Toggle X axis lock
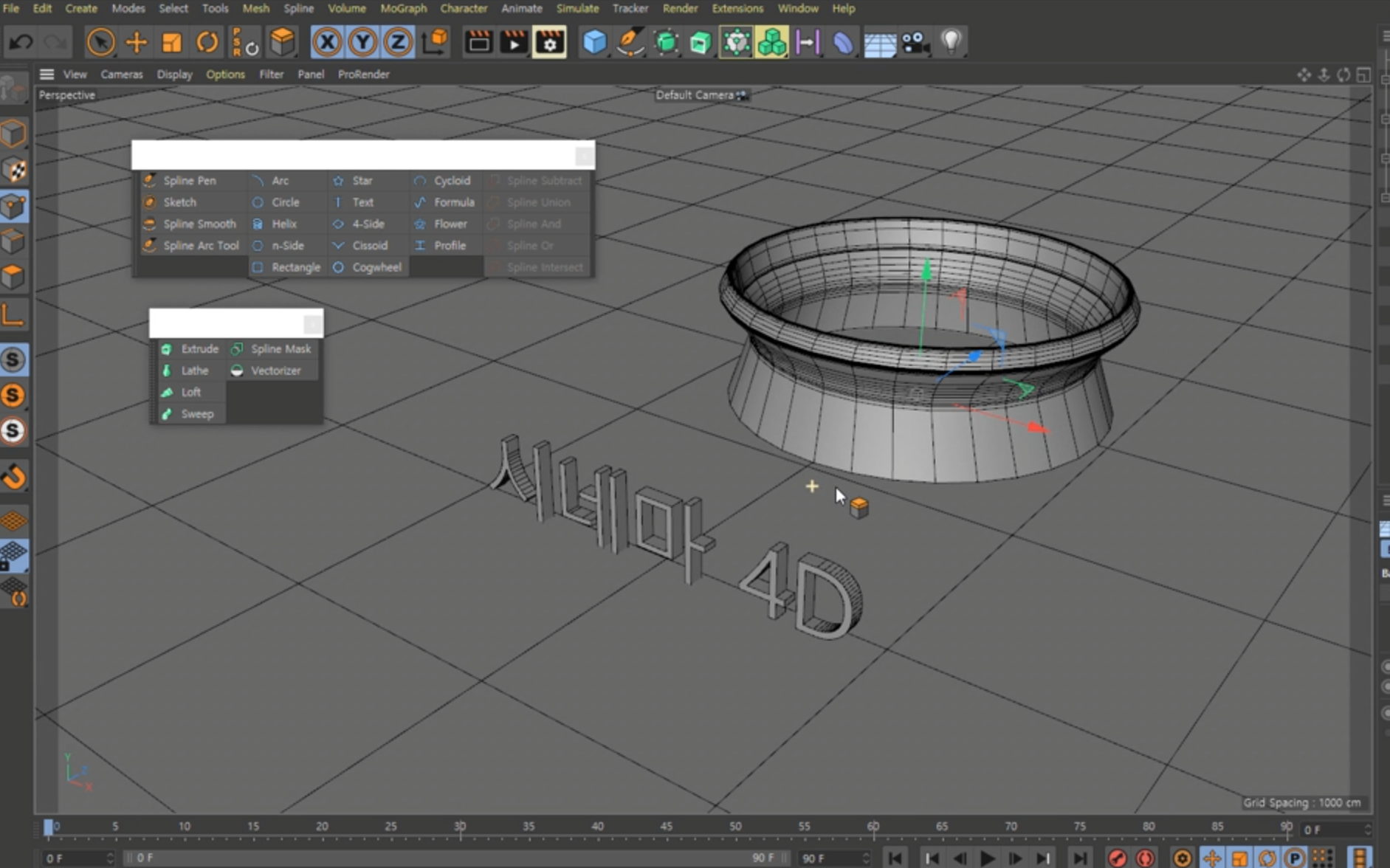This screenshot has width=1390, height=868. click(x=327, y=42)
